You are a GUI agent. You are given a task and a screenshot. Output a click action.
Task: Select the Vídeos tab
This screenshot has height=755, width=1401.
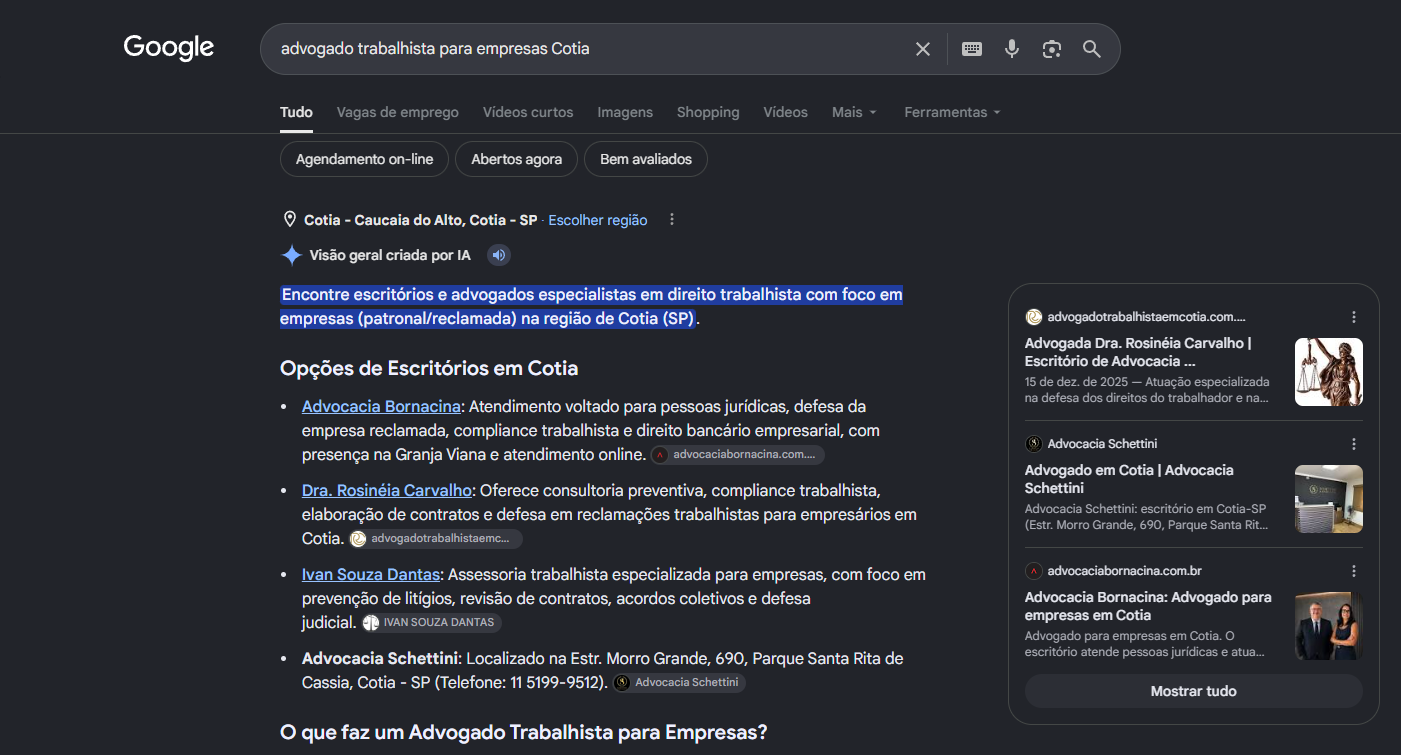pyautogui.click(x=786, y=112)
